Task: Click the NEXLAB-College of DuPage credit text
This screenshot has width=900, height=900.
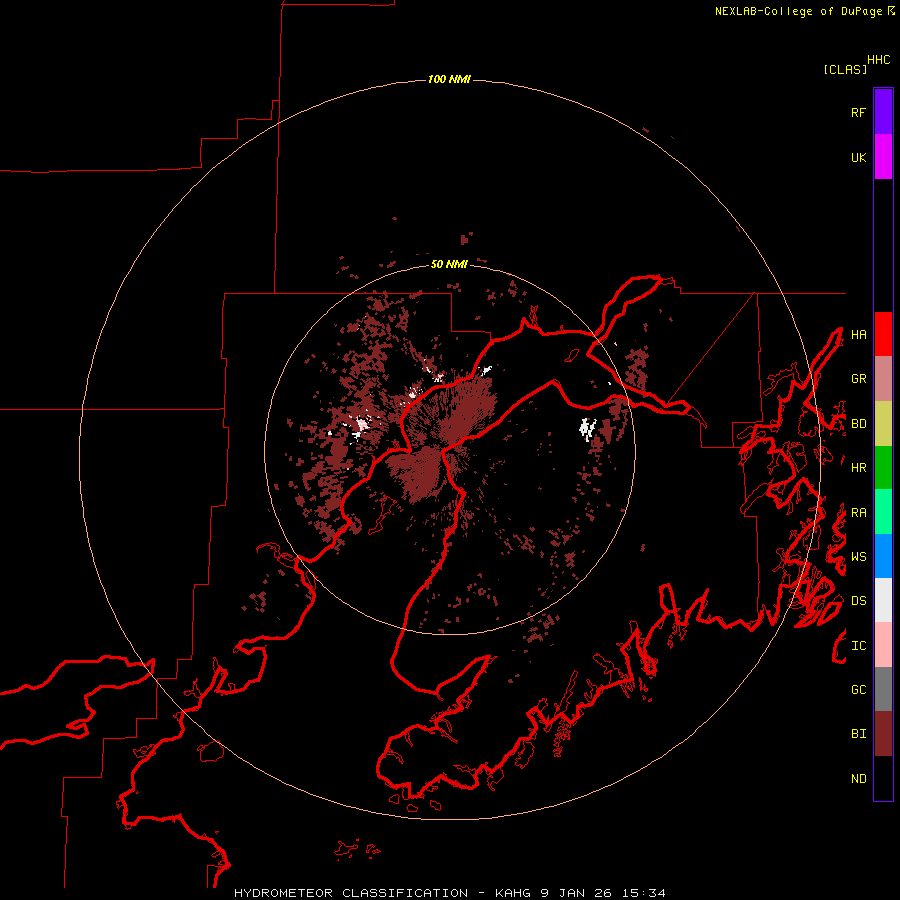Action: (x=798, y=11)
